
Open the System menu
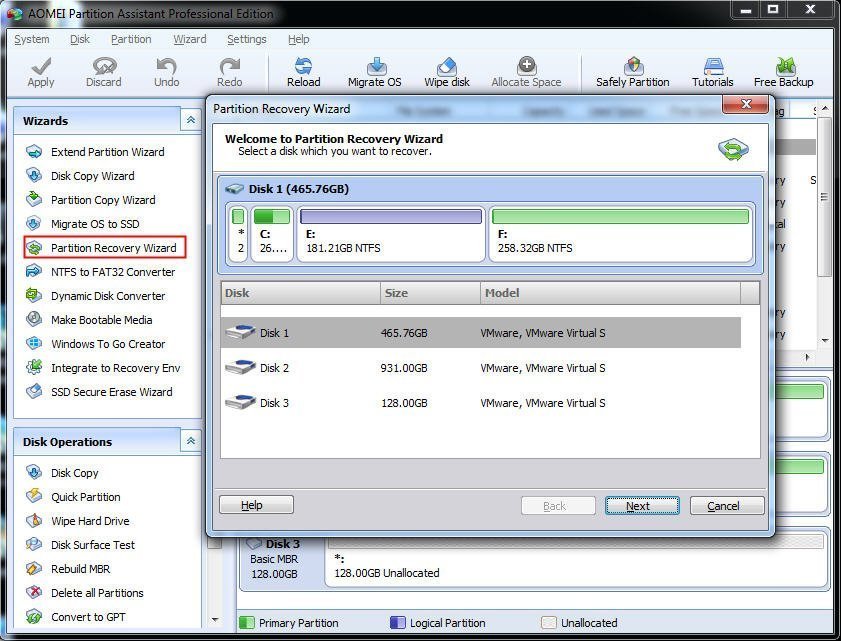click(x=32, y=39)
